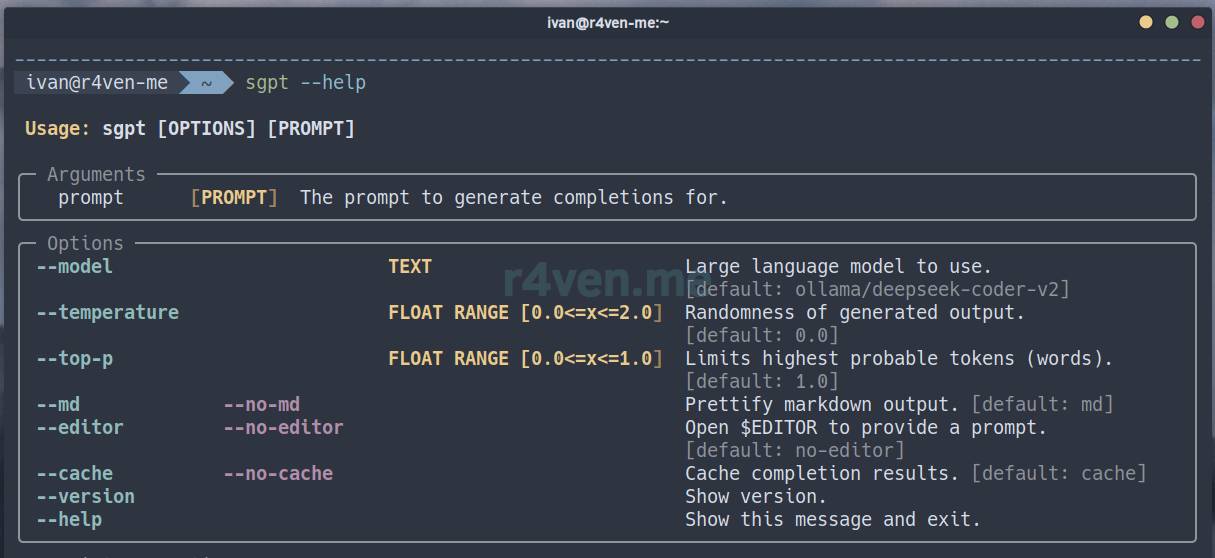The width and height of the screenshot is (1215, 558).
Task: Click the yellow PROMPT argument placeholder
Action: coord(234,197)
